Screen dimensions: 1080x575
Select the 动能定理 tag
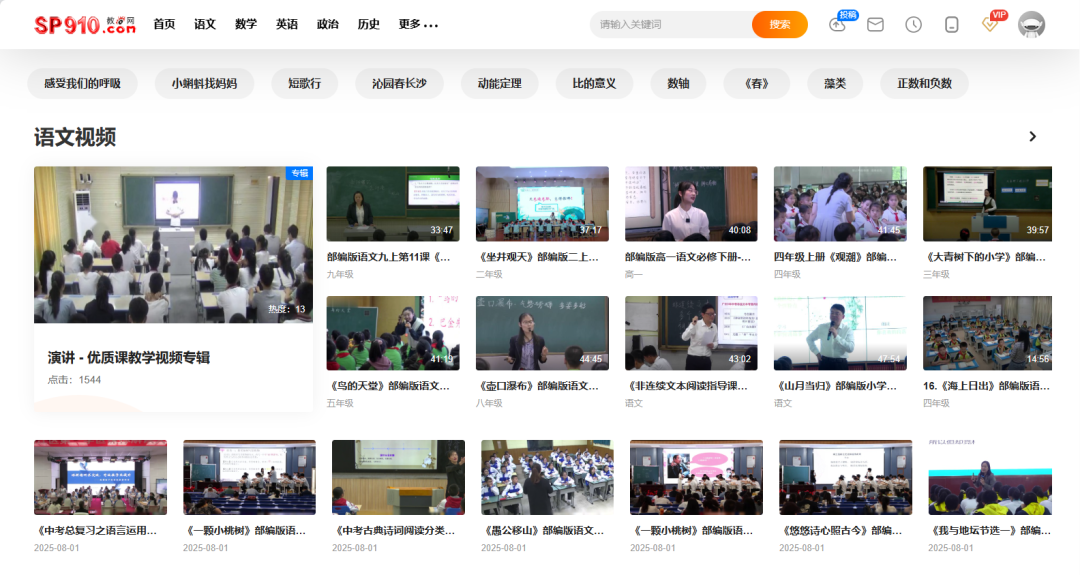pos(499,83)
